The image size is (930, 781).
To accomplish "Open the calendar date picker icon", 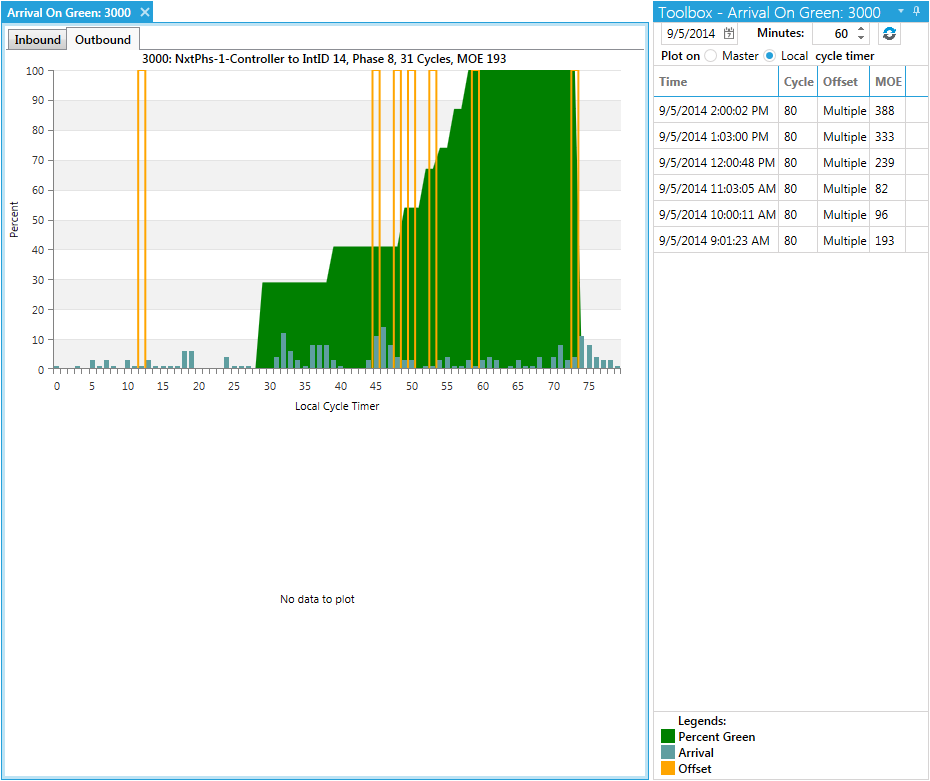I will [729, 34].
